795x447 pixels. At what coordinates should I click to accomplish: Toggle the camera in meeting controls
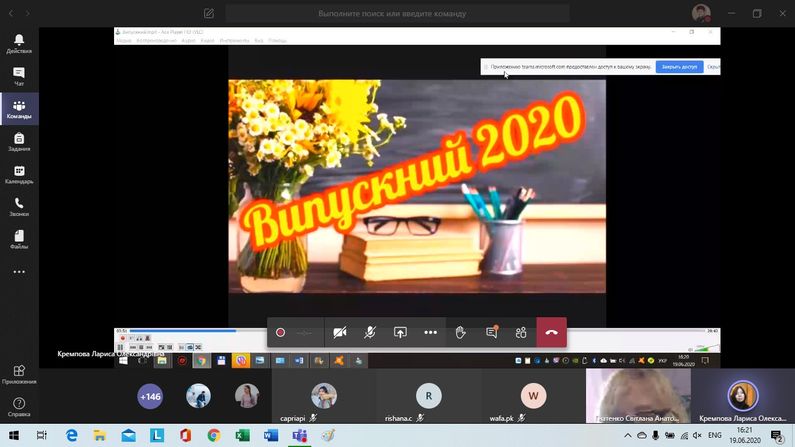(340, 332)
